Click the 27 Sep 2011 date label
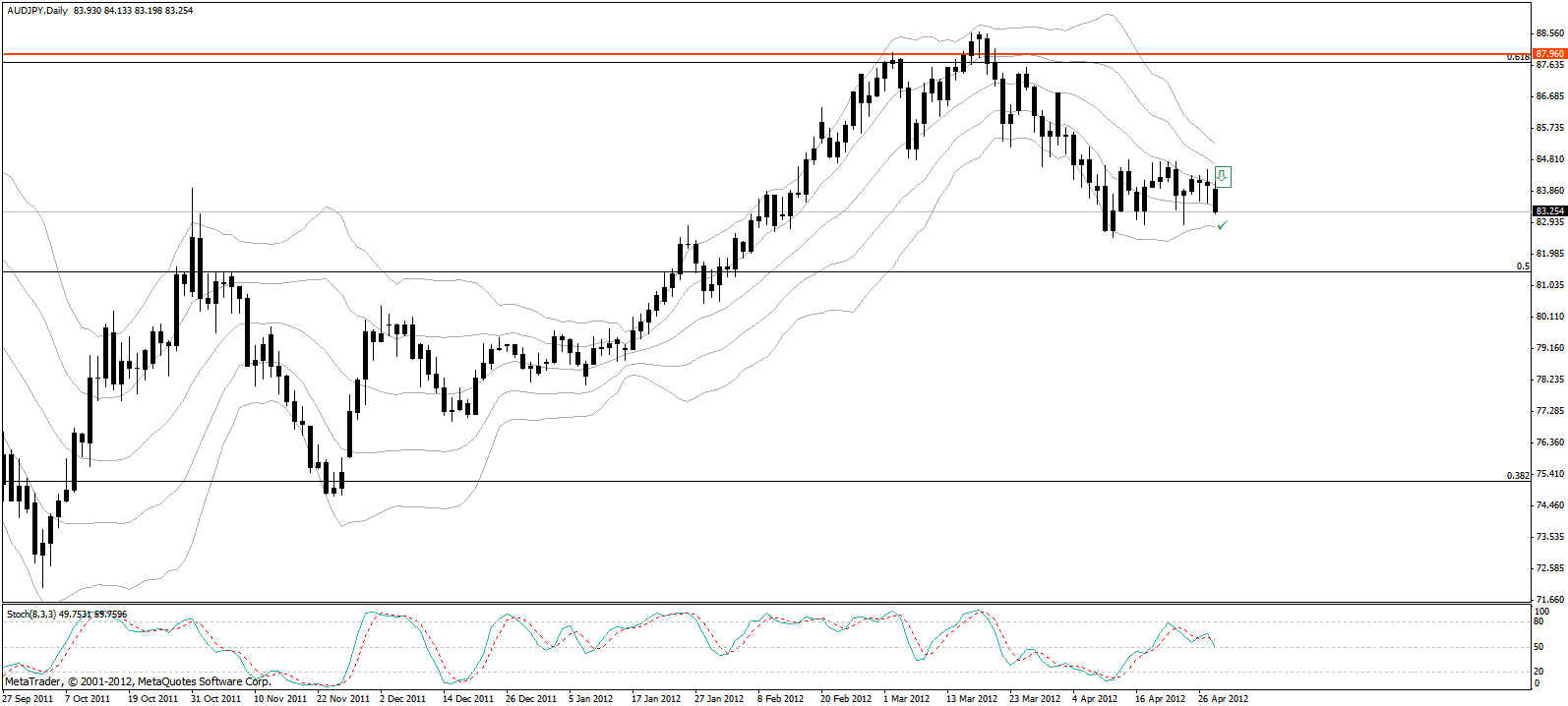 (28, 699)
